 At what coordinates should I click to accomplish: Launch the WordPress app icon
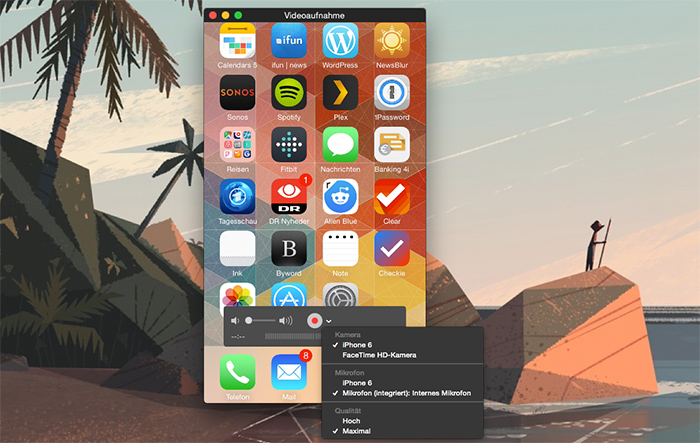click(340, 41)
